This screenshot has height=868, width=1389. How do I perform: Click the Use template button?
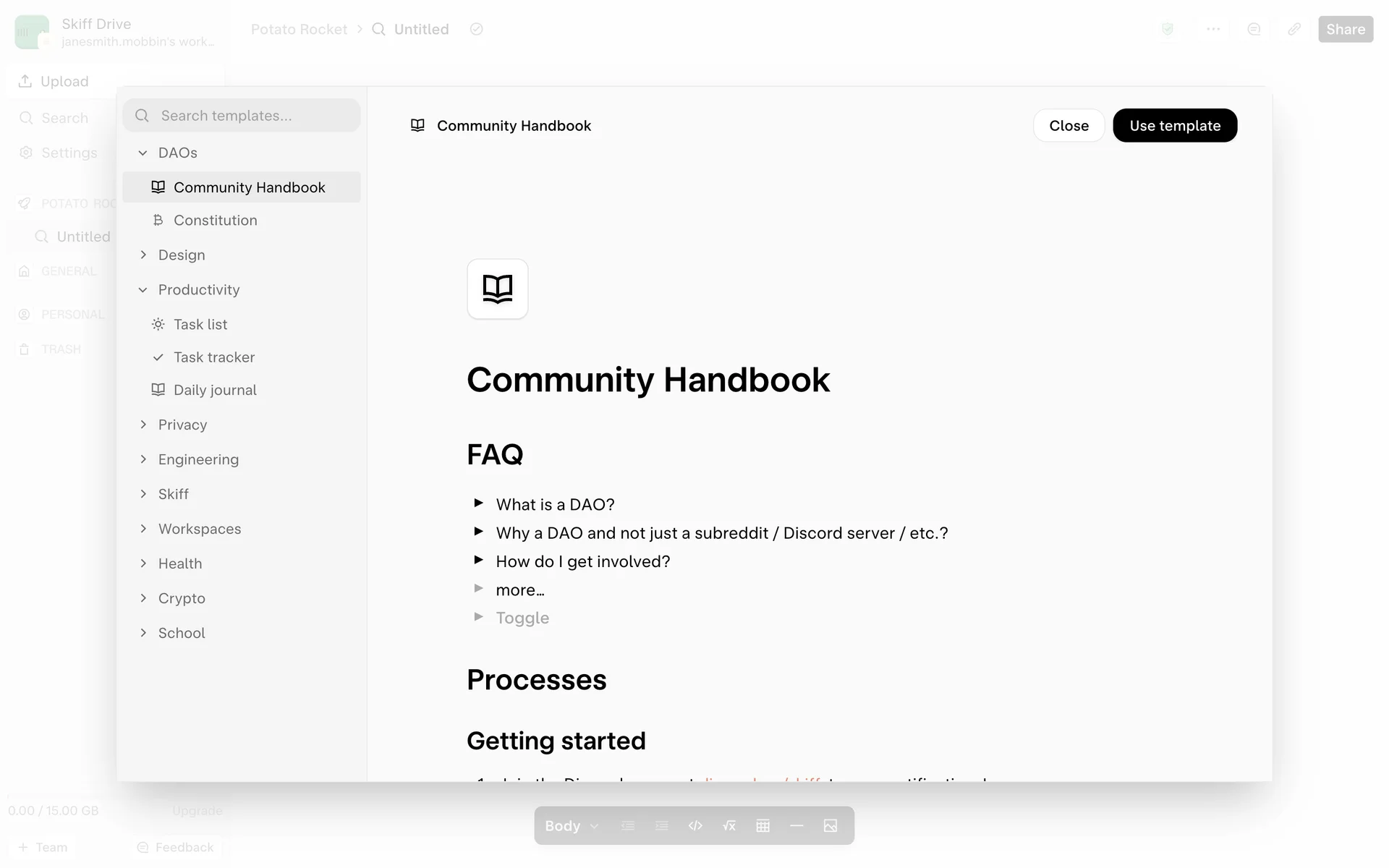(1174, 125)
